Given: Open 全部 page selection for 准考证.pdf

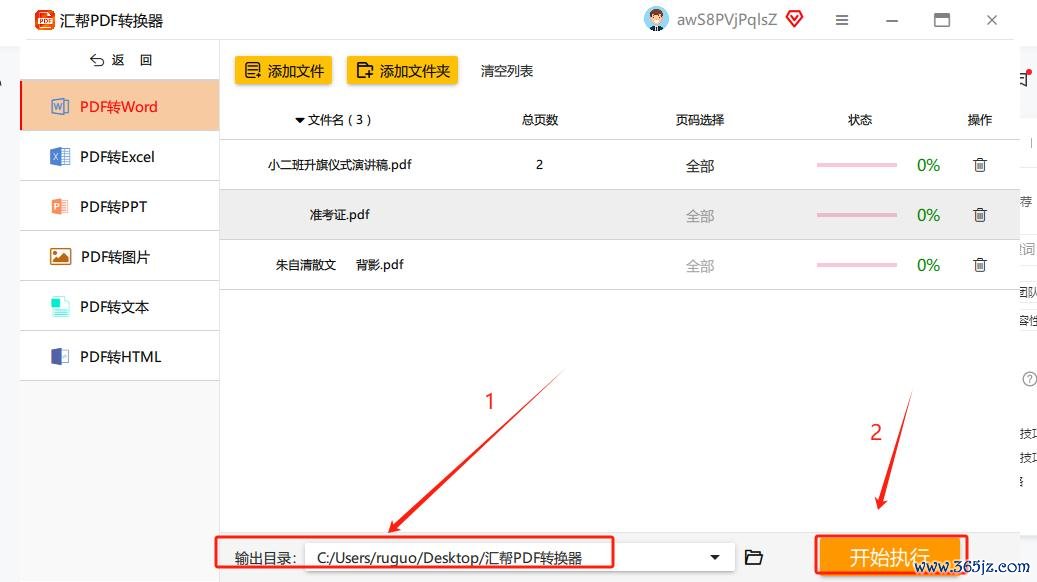Looking at the screenshot, I should click(700, 216).
